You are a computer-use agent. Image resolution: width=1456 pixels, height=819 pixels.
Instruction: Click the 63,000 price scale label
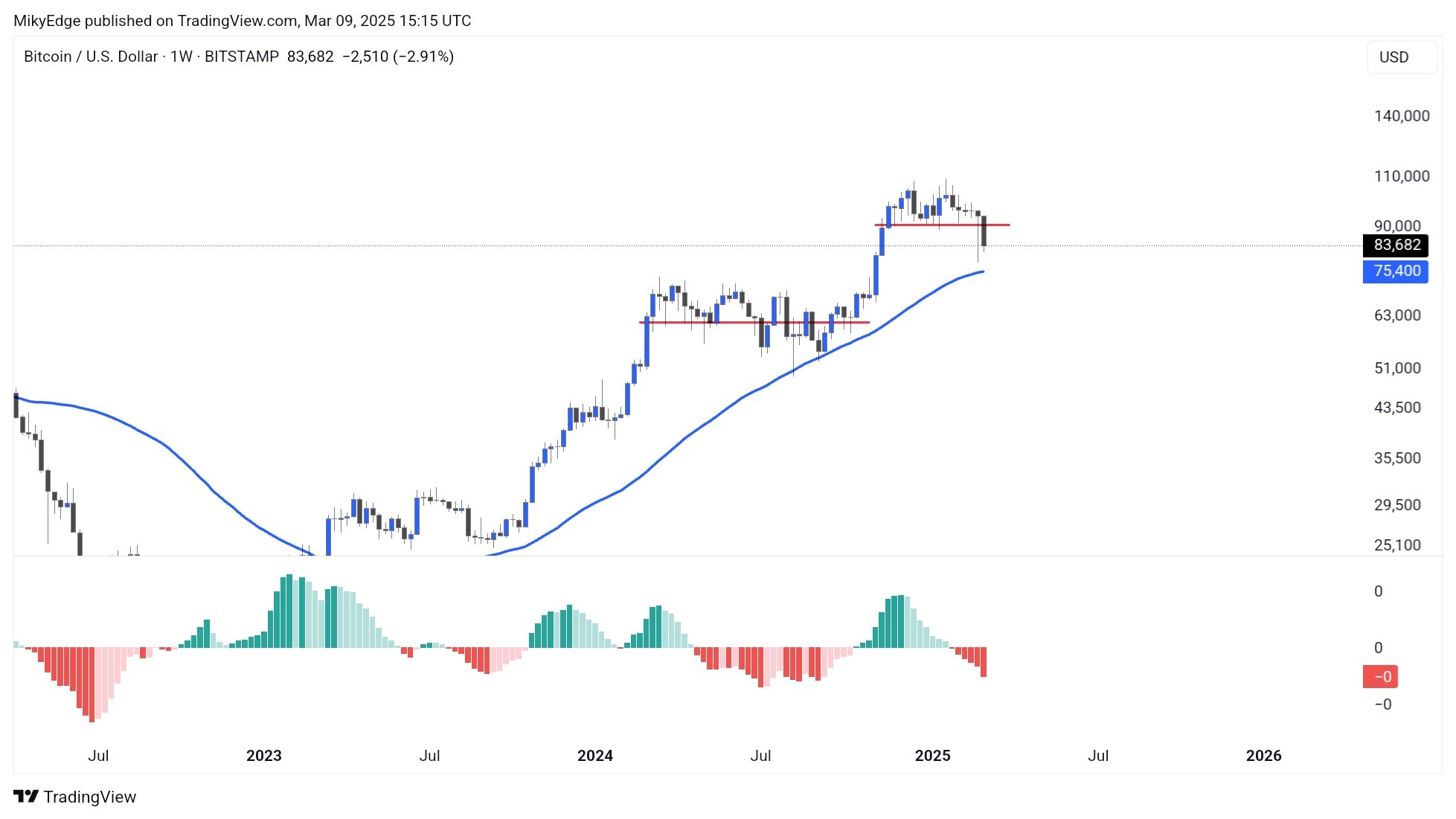pos(1397,315)
